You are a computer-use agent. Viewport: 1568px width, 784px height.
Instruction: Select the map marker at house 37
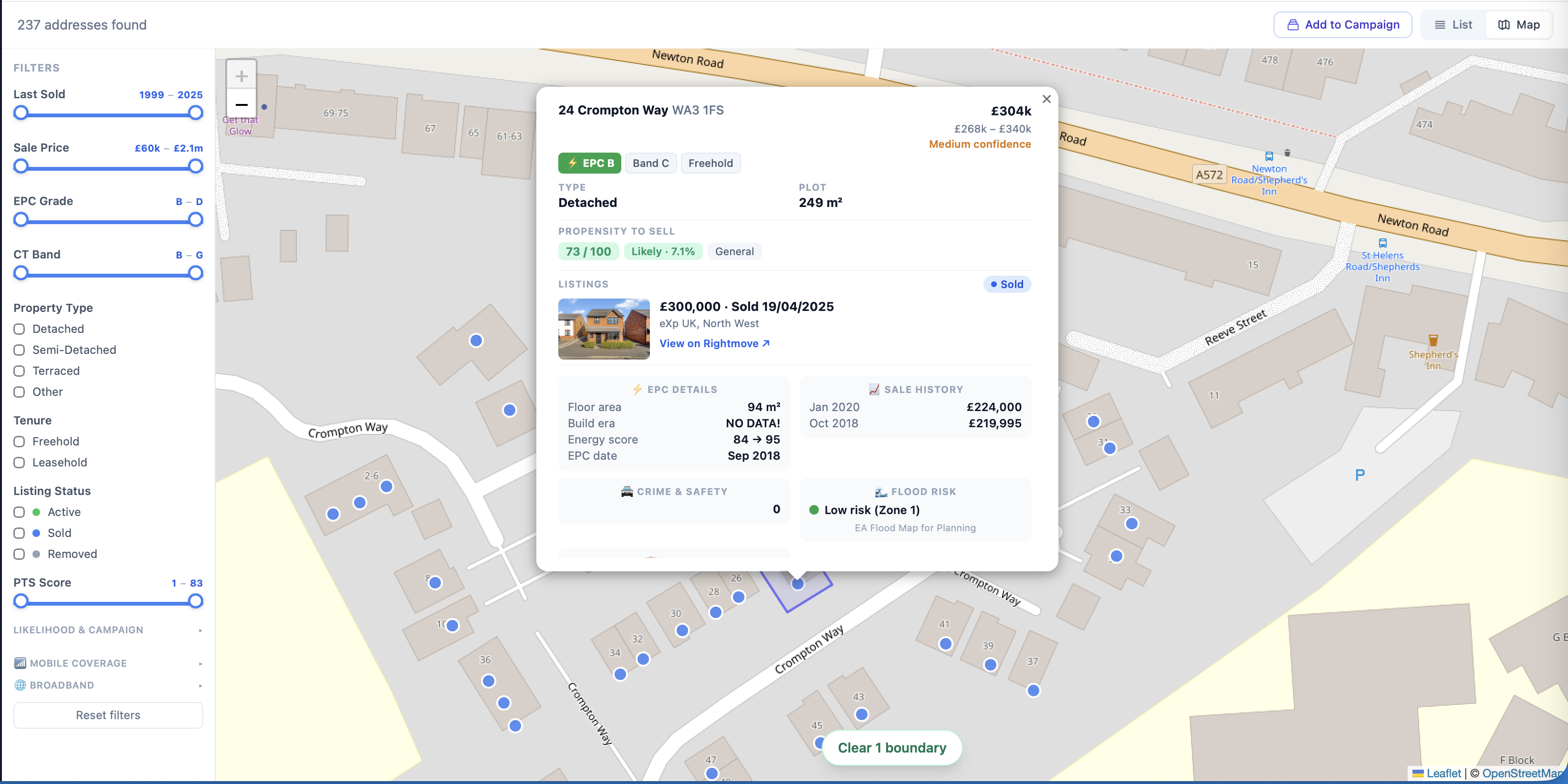pos(1034,691)
